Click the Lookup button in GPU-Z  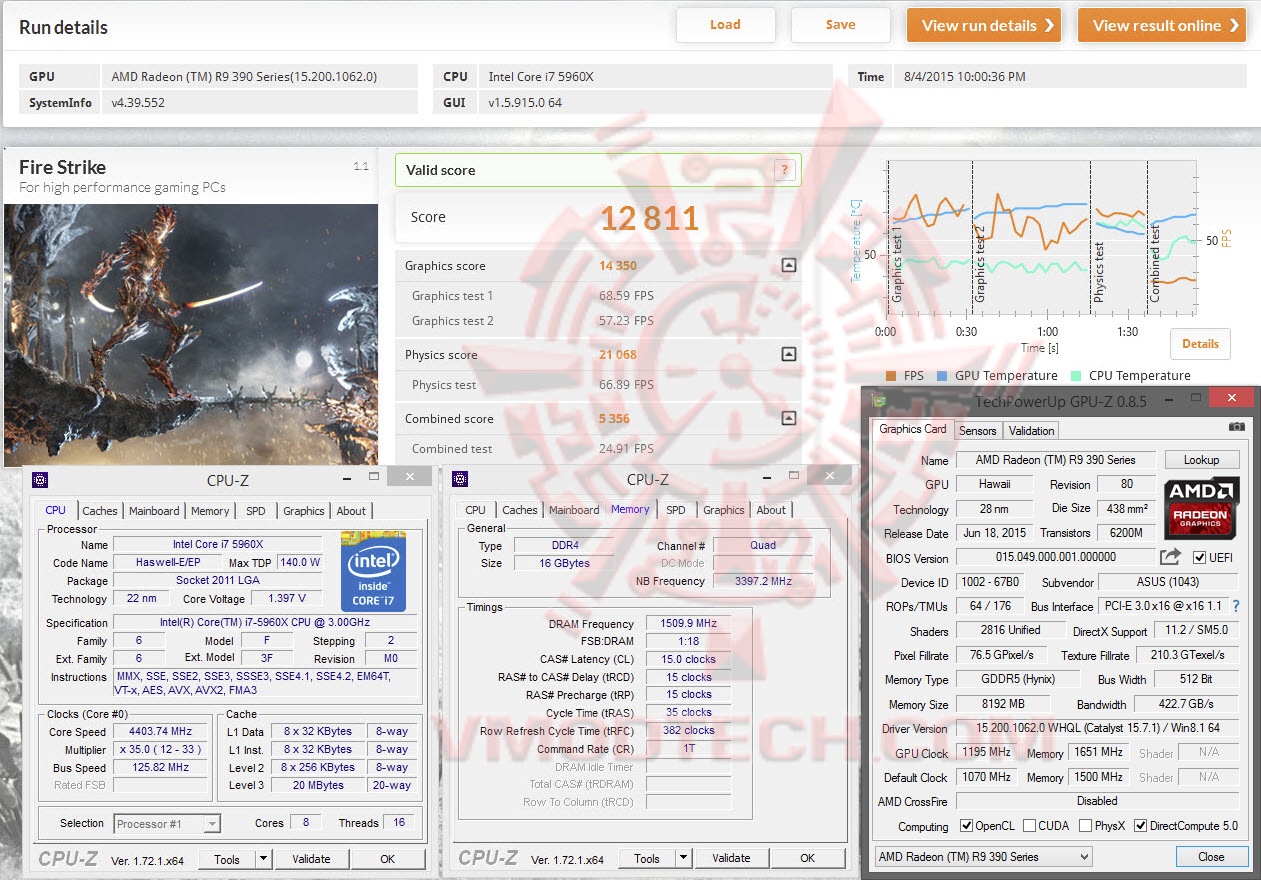point(1201,460)
